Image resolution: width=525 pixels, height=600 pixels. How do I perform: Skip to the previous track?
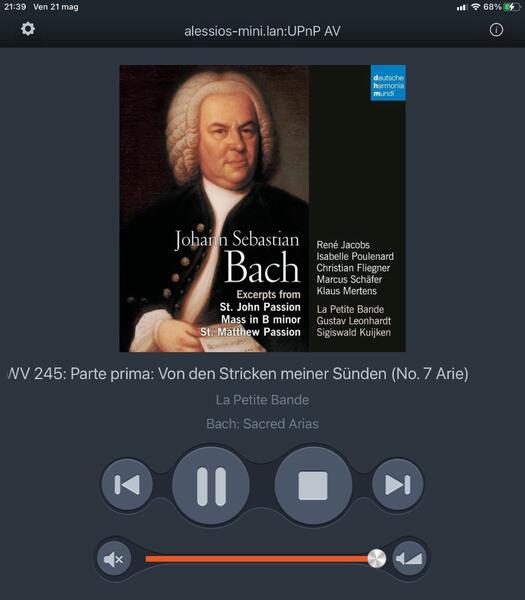(127, 484)
